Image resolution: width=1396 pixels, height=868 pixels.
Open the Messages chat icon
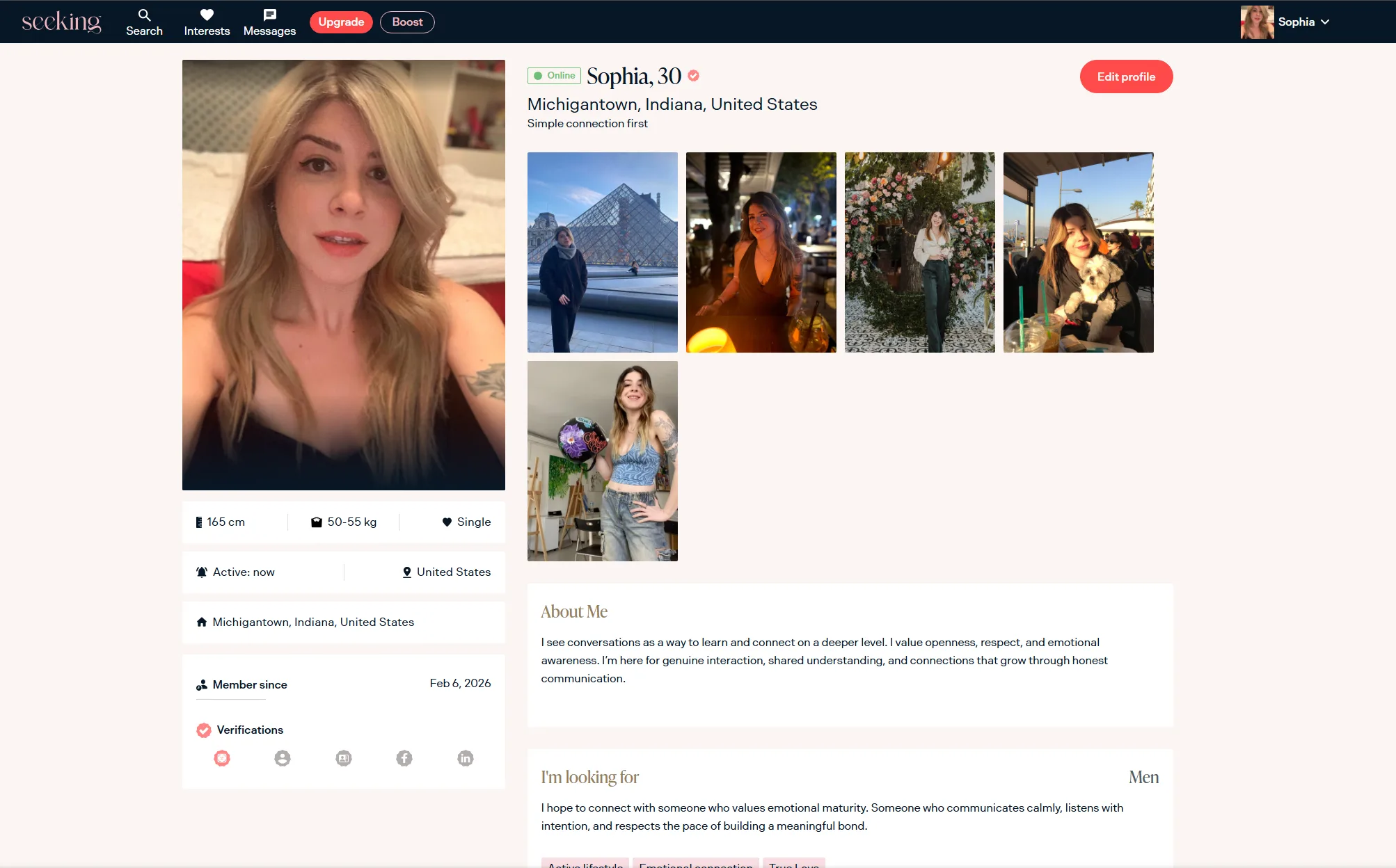[269, 15]
